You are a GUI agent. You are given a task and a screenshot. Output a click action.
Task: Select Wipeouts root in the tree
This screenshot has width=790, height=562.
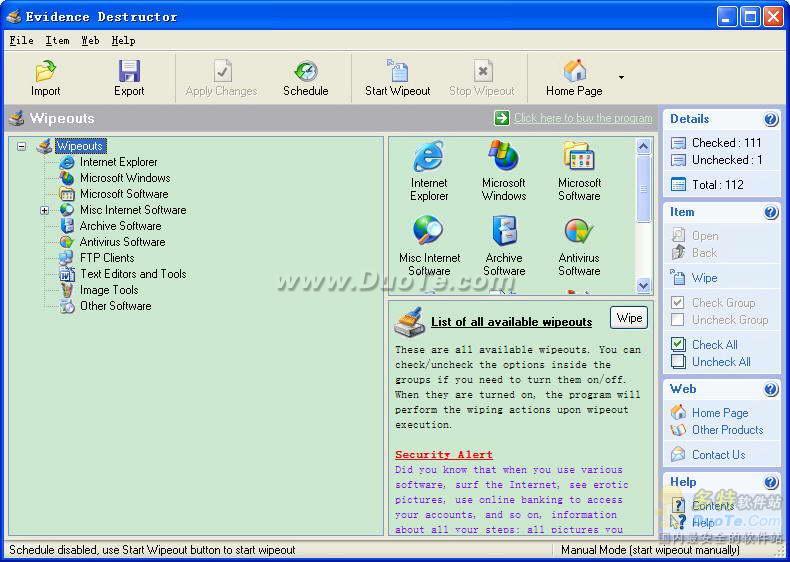[81, 146]
